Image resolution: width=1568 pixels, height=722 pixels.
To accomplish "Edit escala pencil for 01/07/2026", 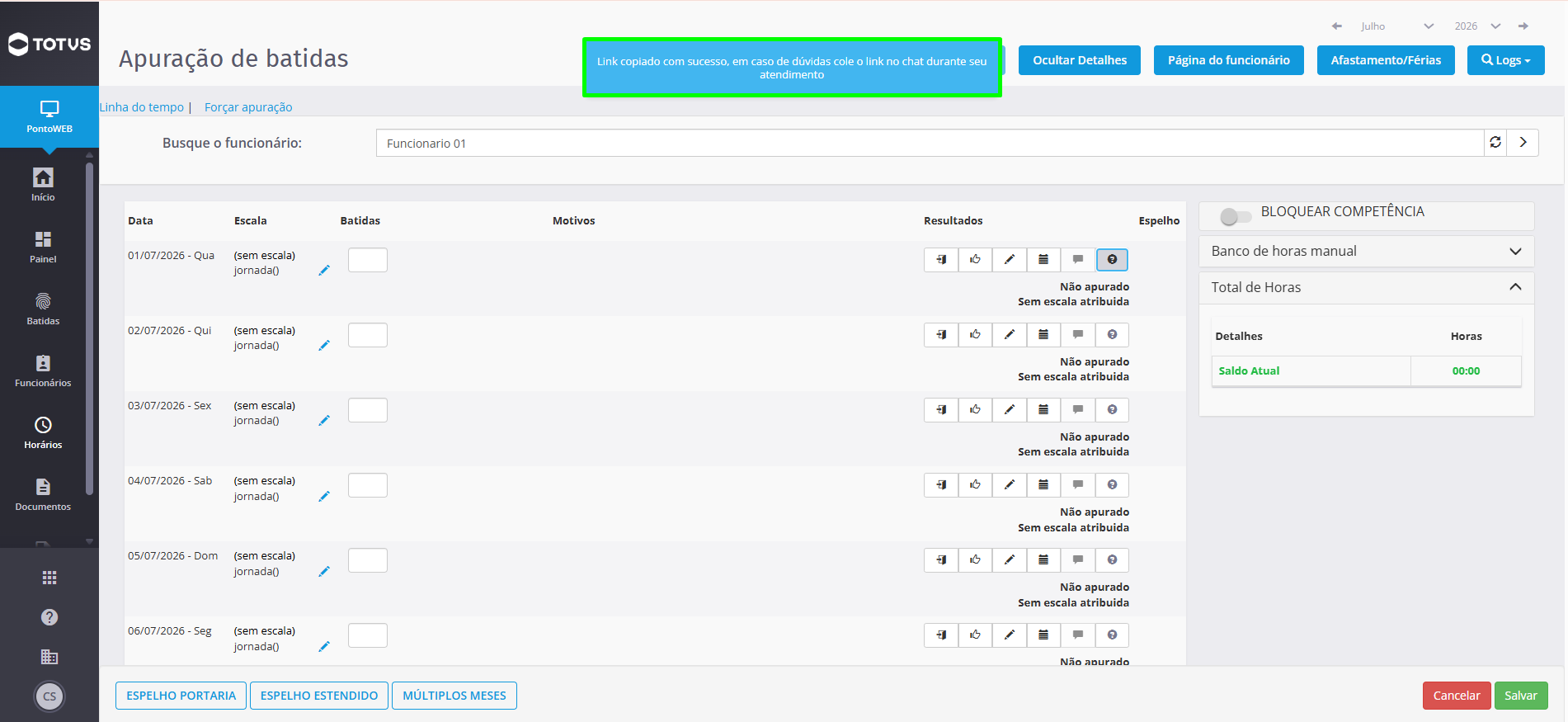I will pos(324,270).
